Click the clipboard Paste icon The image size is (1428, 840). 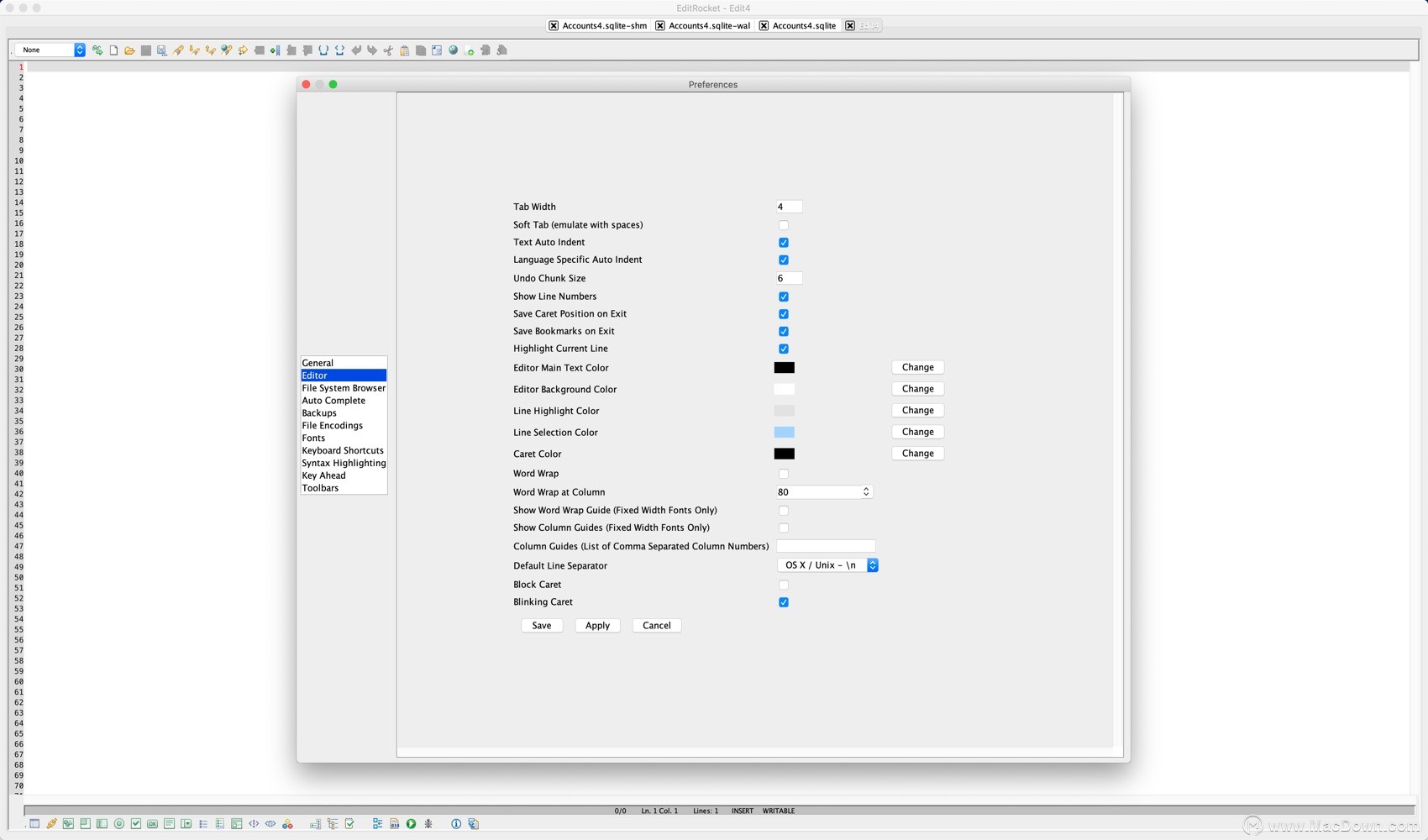tap(405, 50)
